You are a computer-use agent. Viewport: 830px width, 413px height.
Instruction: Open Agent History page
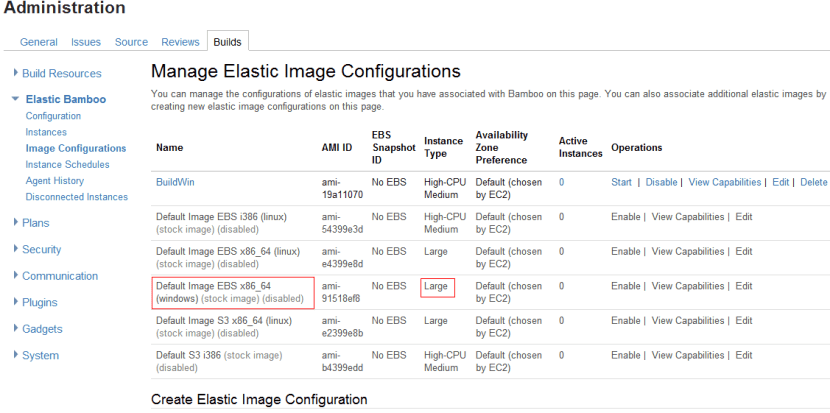coord(55,181)
